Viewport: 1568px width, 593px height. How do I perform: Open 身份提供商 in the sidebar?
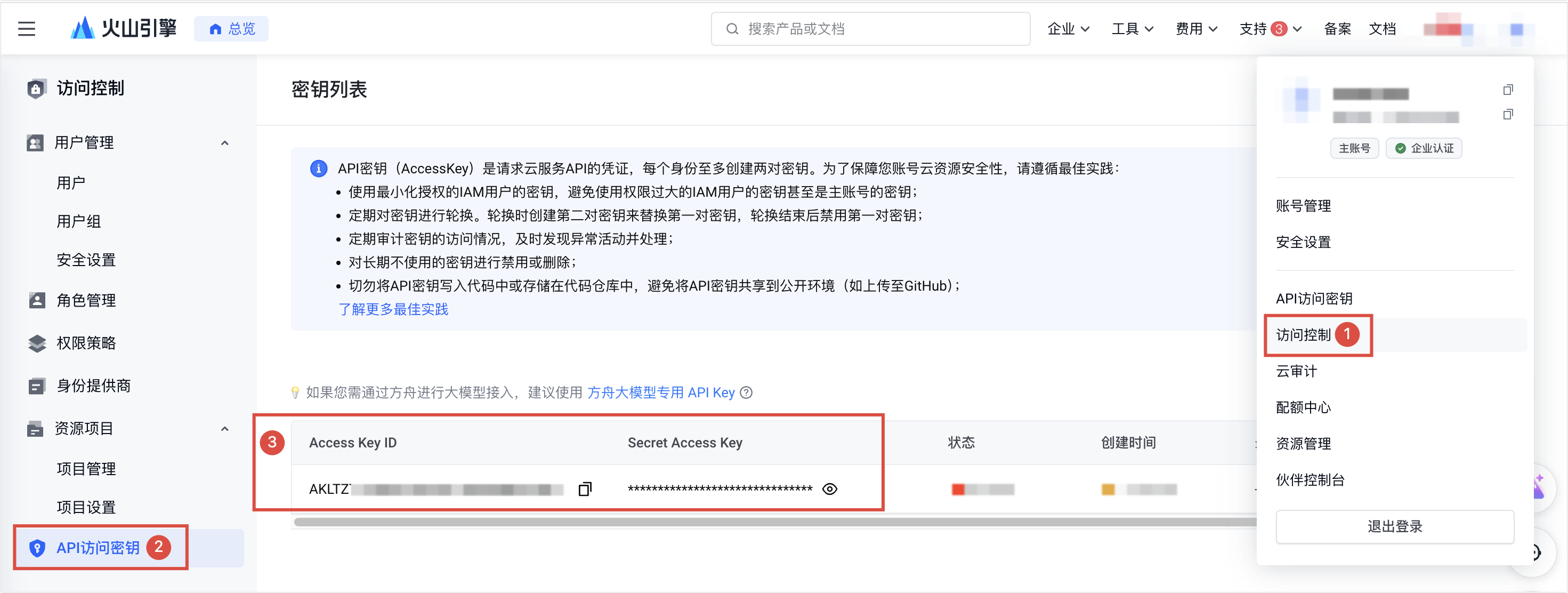93,386
